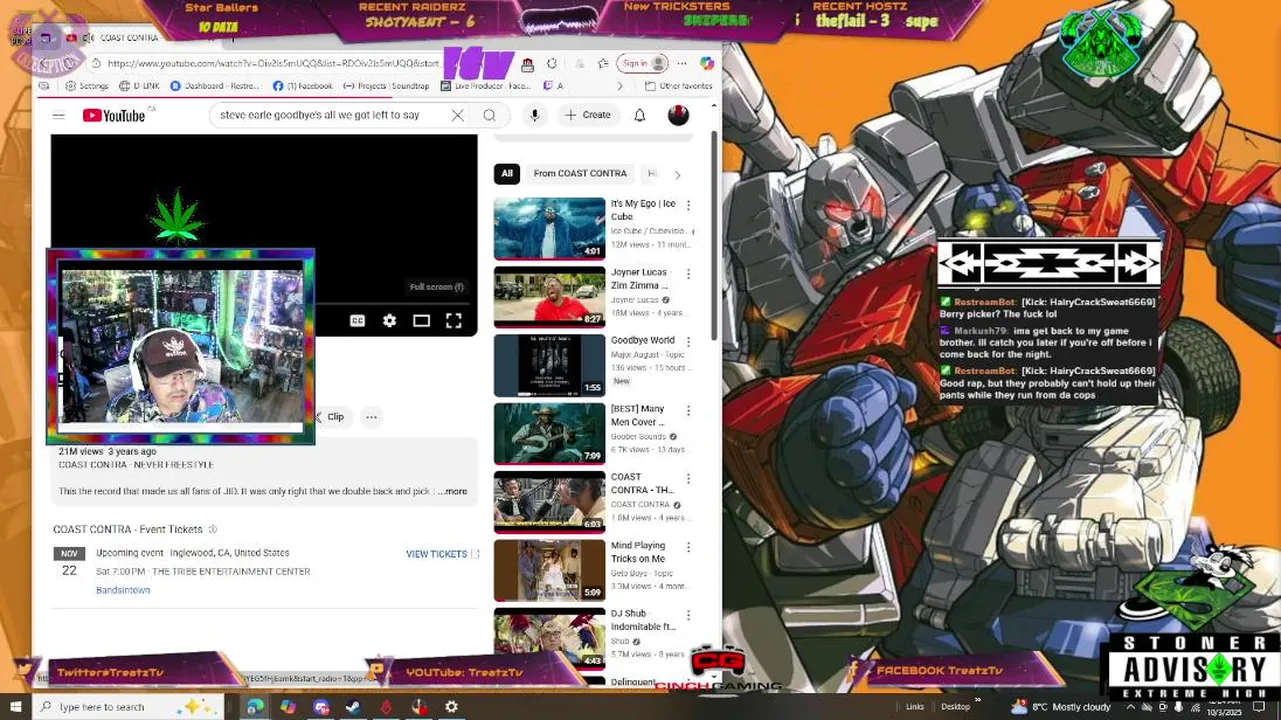Open the taskbar Settings gear
1281x720 pixels.
pyautogui.click(x=451, y=707)
